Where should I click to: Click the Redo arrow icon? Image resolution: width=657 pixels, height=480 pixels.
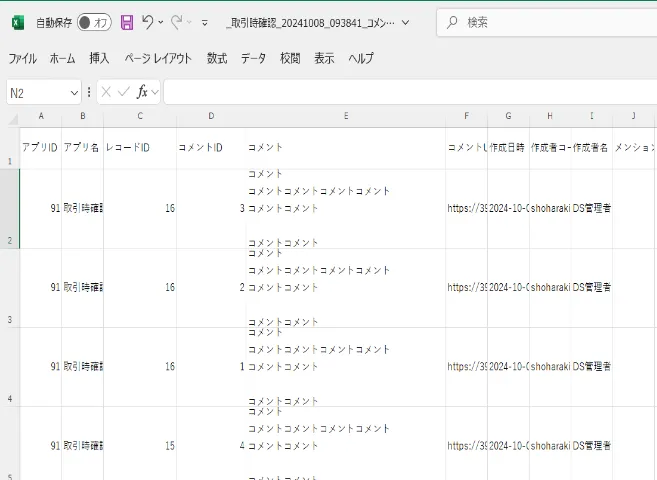176,22
